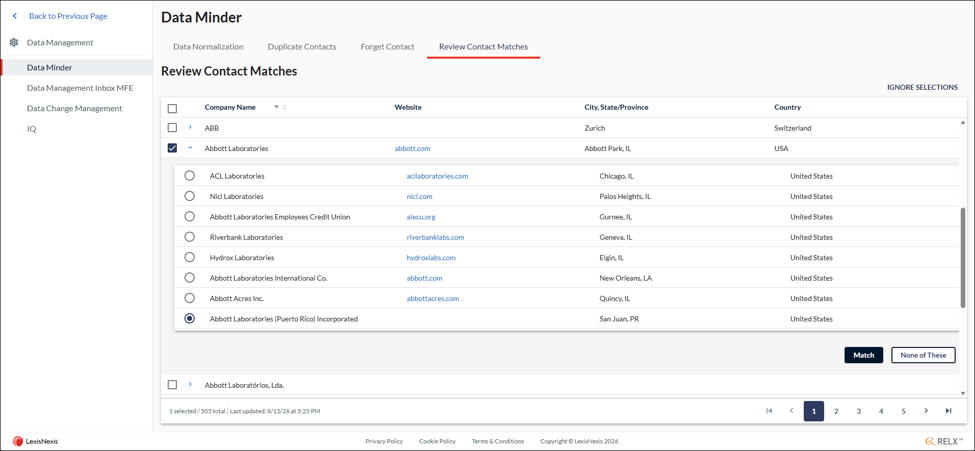975x451 pixels.
Task: Open the nicl.com website link
Action: [x=419, y=197]
